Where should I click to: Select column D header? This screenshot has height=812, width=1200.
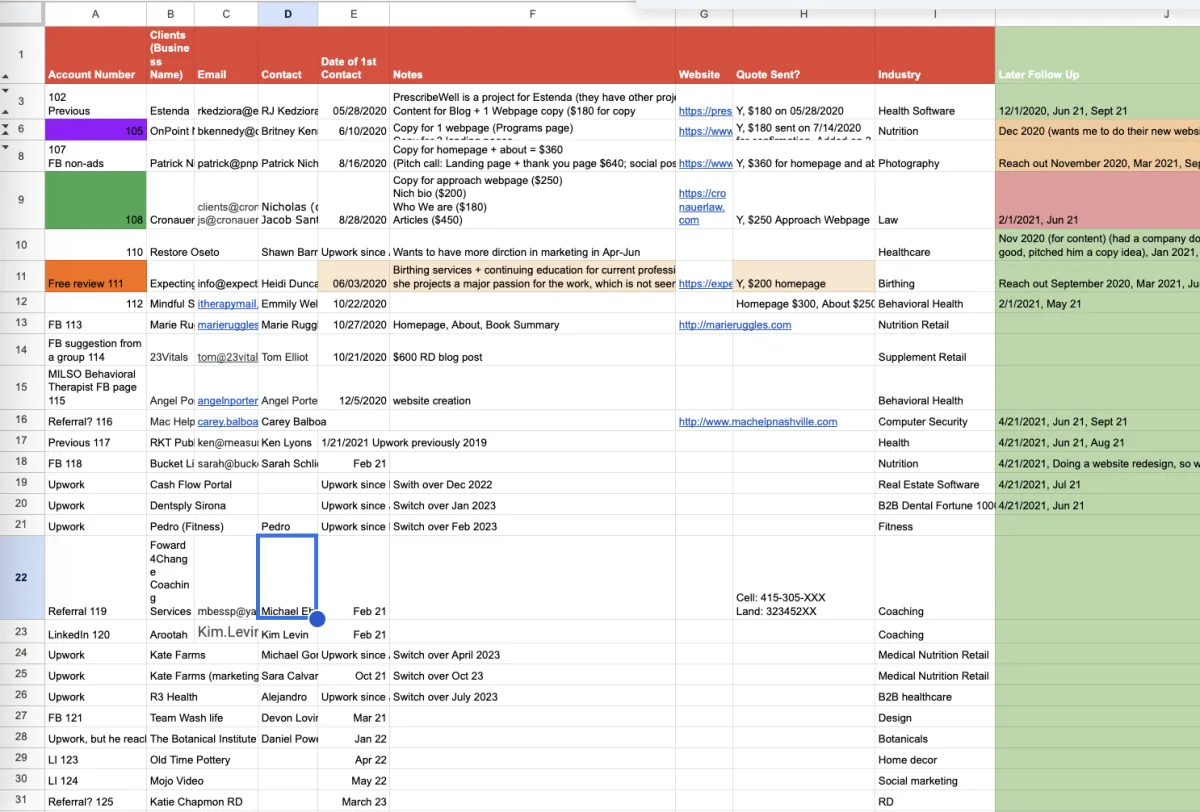(x=288, y=13)
